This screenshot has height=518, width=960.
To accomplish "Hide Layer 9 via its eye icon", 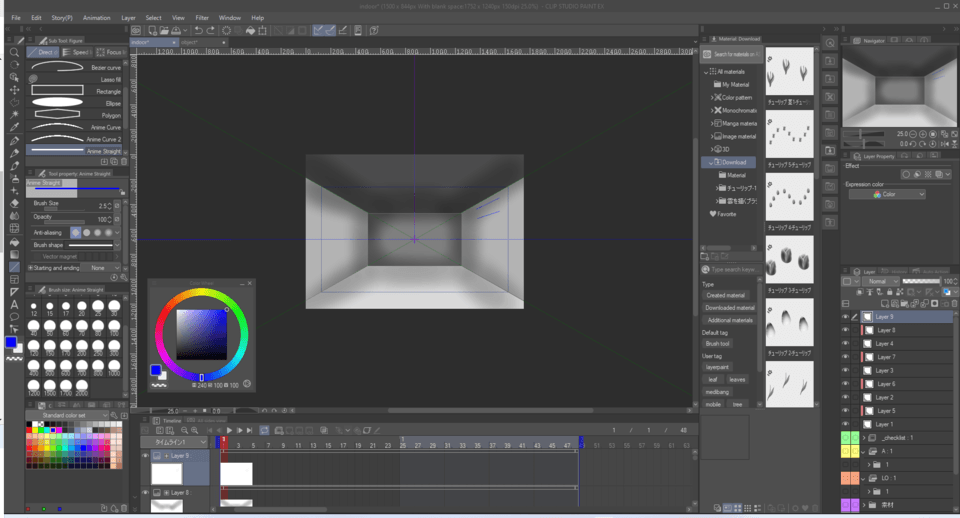I will (x=846, y=317).
